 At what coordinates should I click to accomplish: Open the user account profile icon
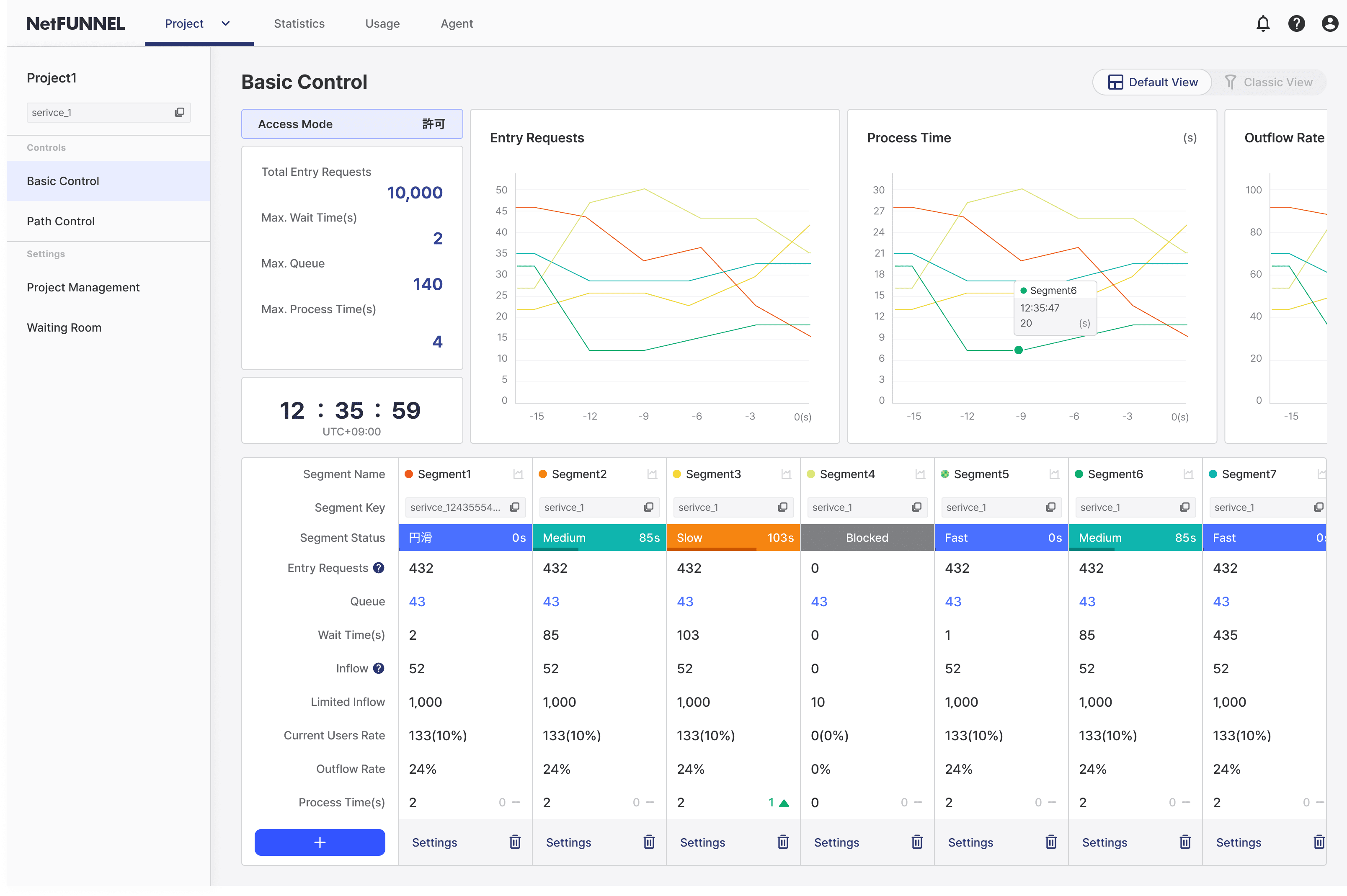pos(1329,23)
